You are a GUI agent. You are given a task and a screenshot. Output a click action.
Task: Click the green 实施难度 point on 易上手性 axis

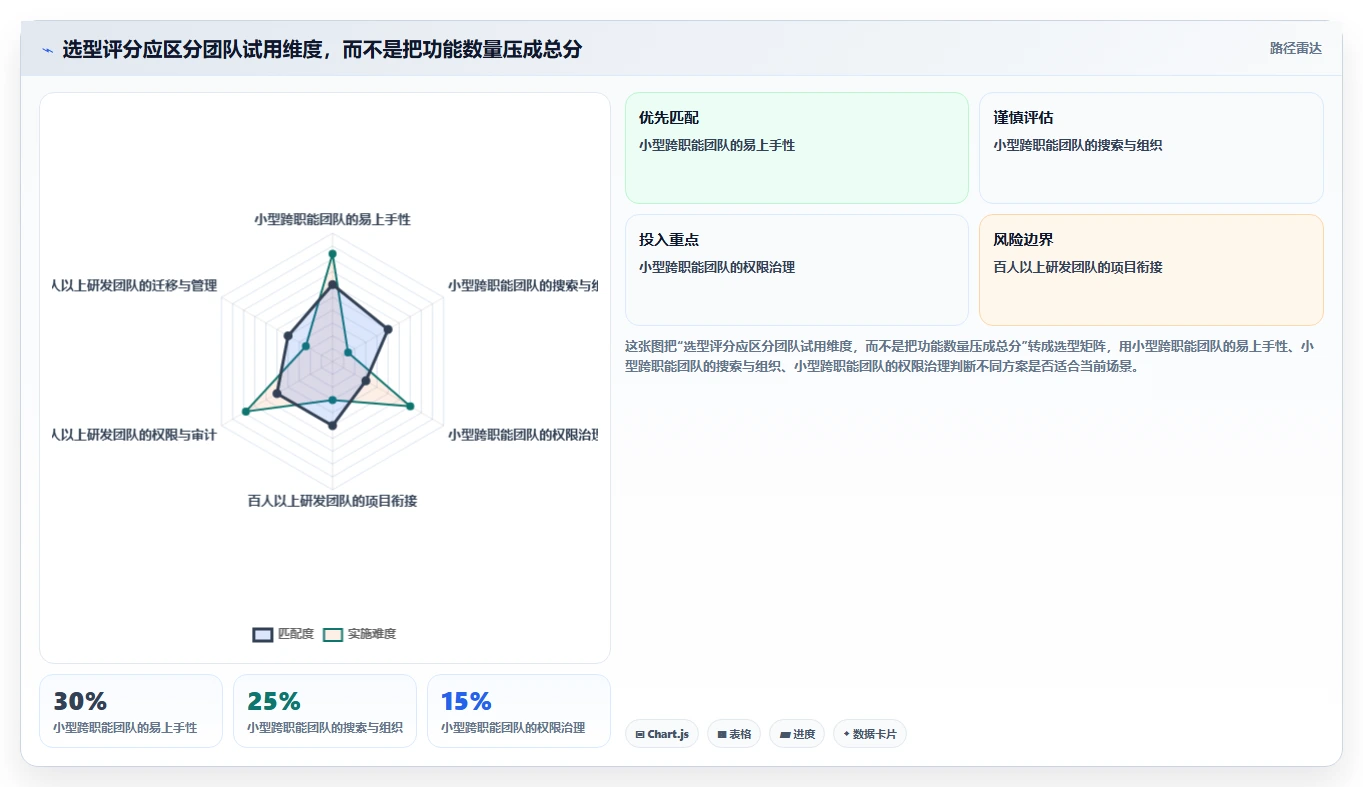coord(332,254)
